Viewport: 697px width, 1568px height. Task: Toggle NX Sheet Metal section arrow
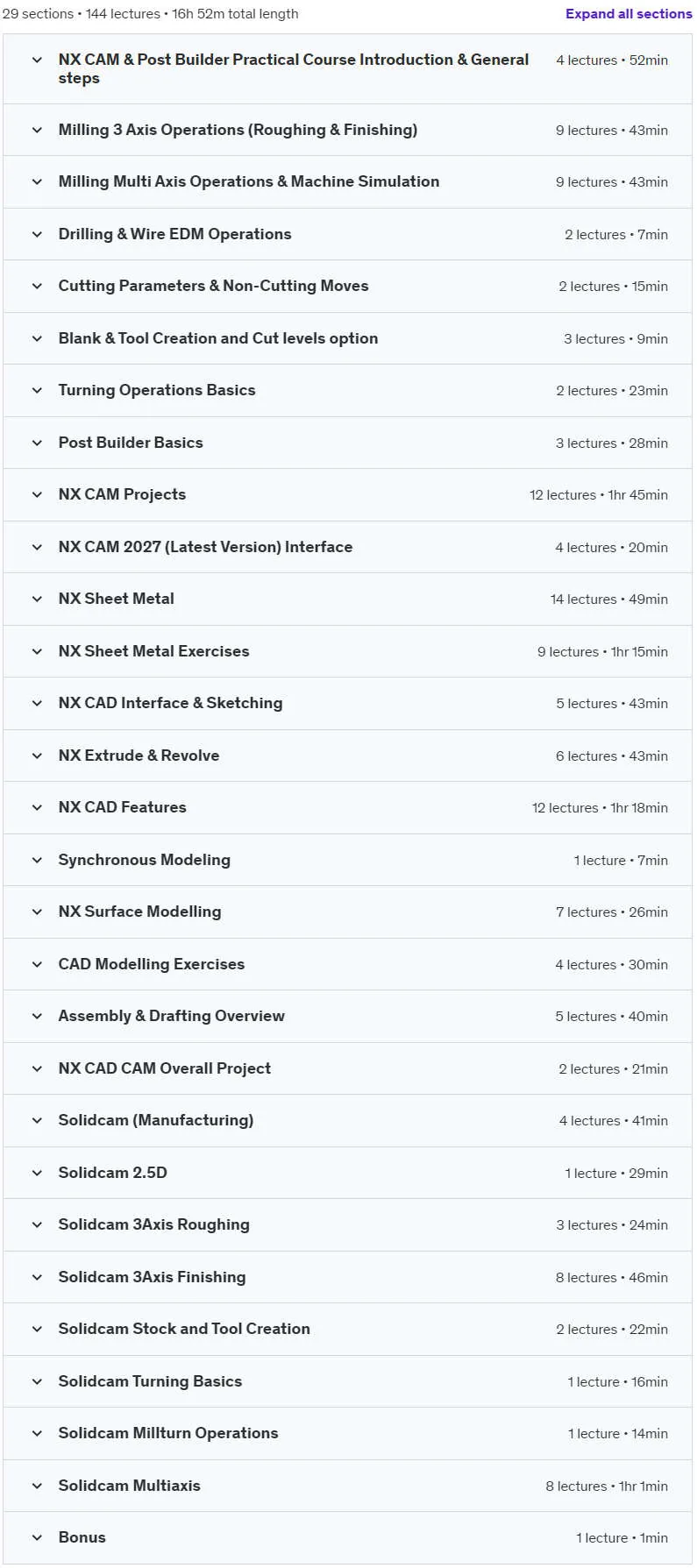click(x=37, y=599)
